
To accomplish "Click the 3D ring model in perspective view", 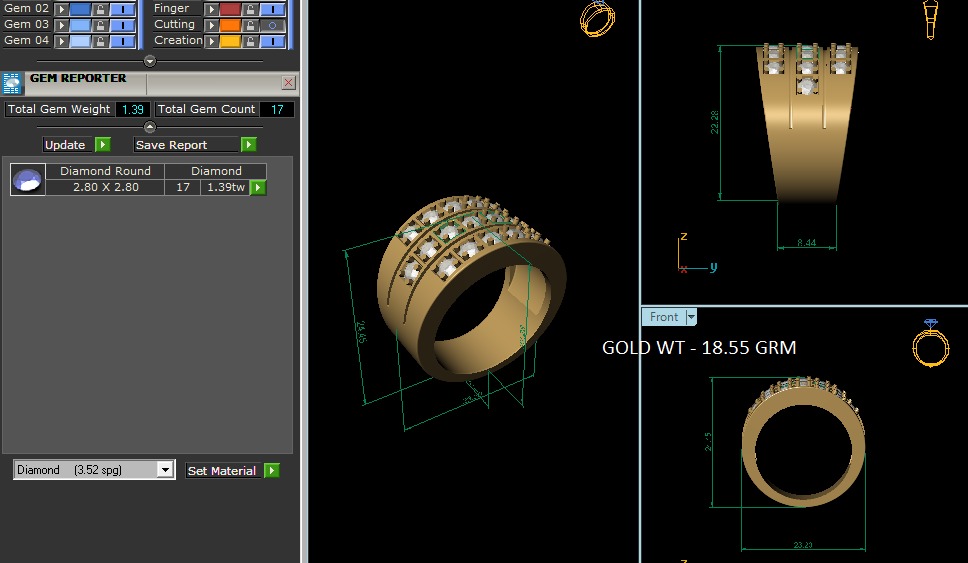I will [470, 290].
